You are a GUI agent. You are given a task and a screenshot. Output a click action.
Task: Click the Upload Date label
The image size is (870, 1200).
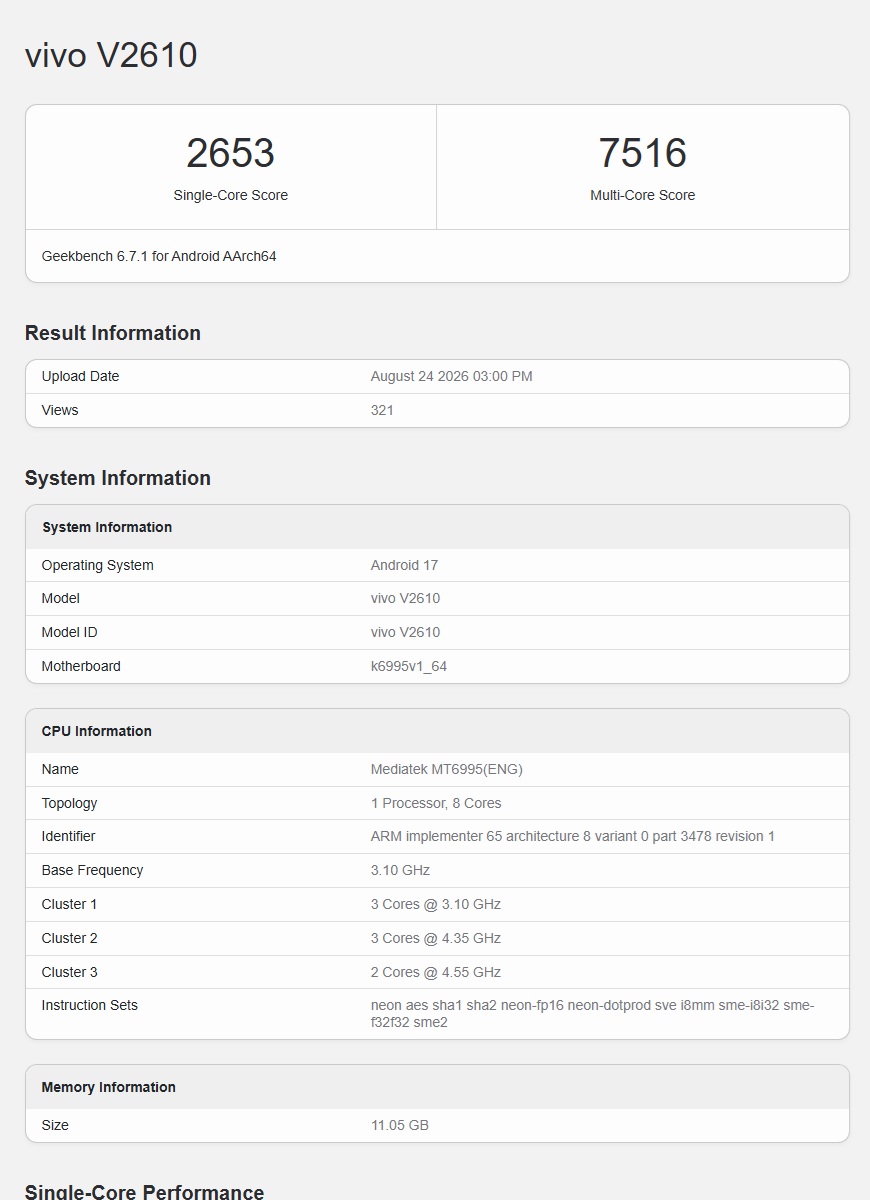80,376
